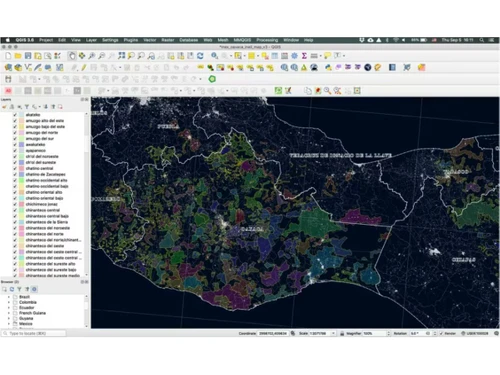Toggle the ch'ol del noroeste checkbox
Viewport: 500px width, 375px height.
tap(15, 156)
